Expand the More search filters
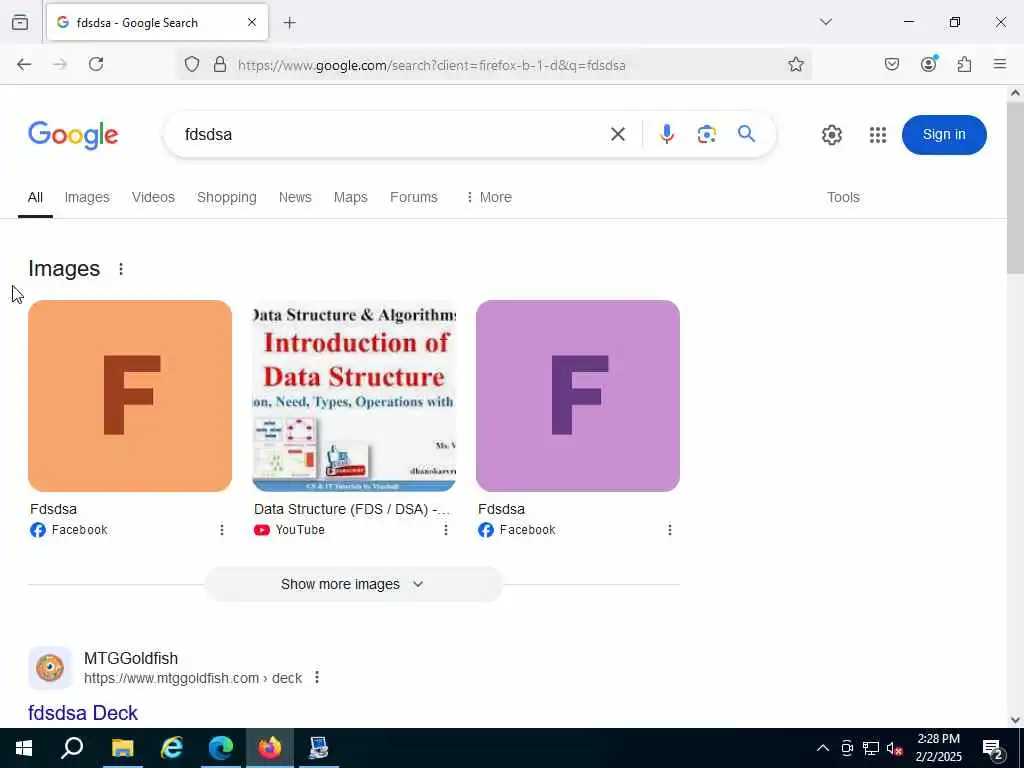This screenshot has height=768, width=1024. click(x=488, y=197)
